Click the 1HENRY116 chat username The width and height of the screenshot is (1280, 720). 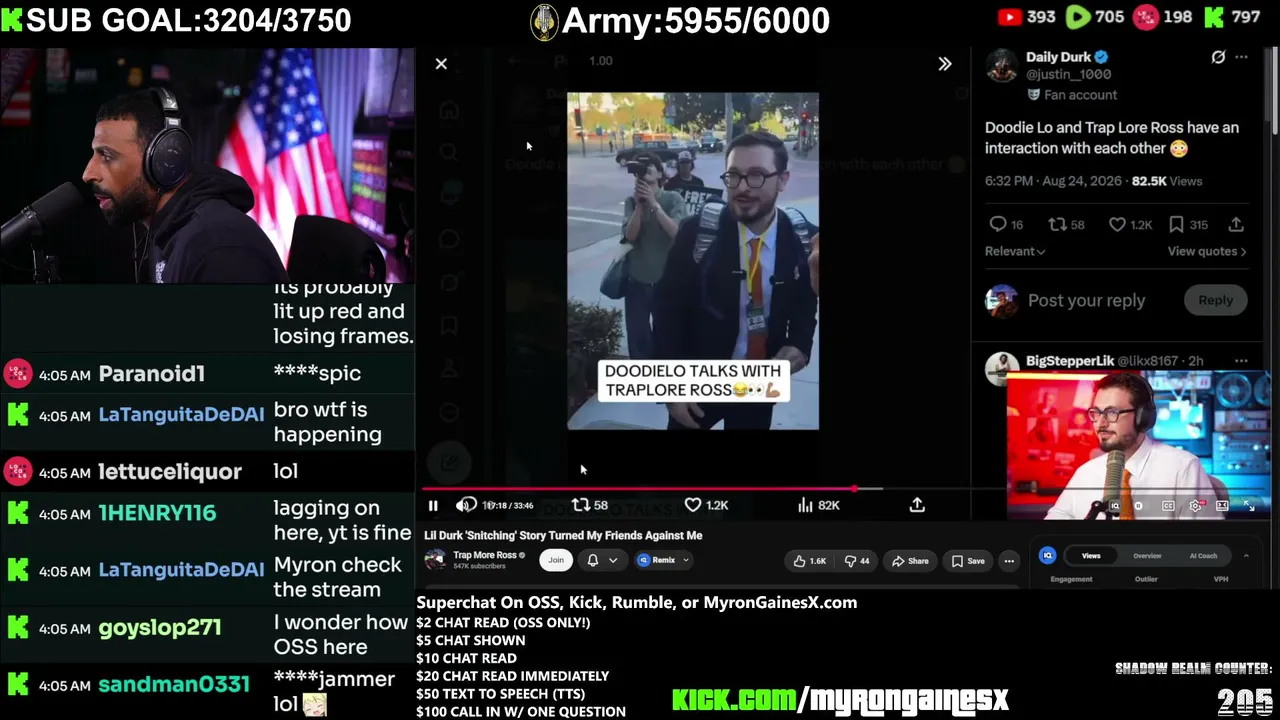click(x=157, y=513)
